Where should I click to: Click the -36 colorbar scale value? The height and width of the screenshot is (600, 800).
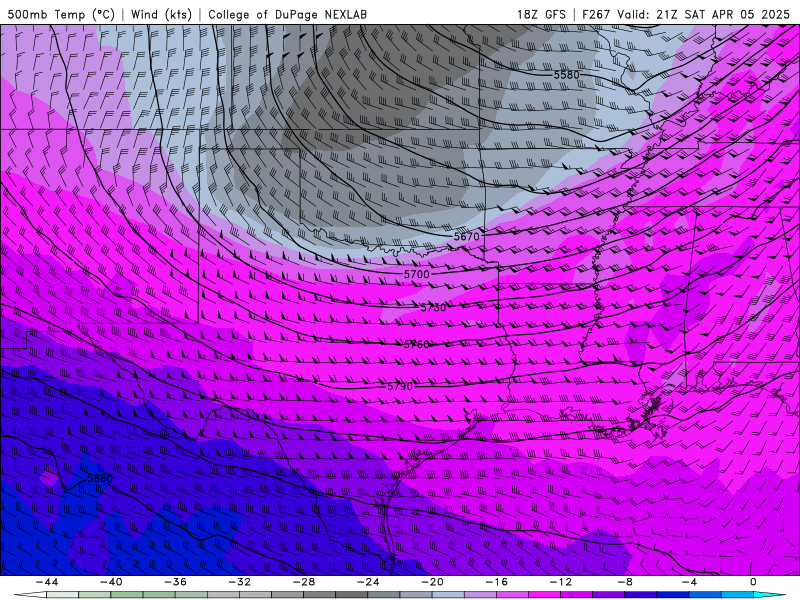pyautogui.click(x=176, y=582)
